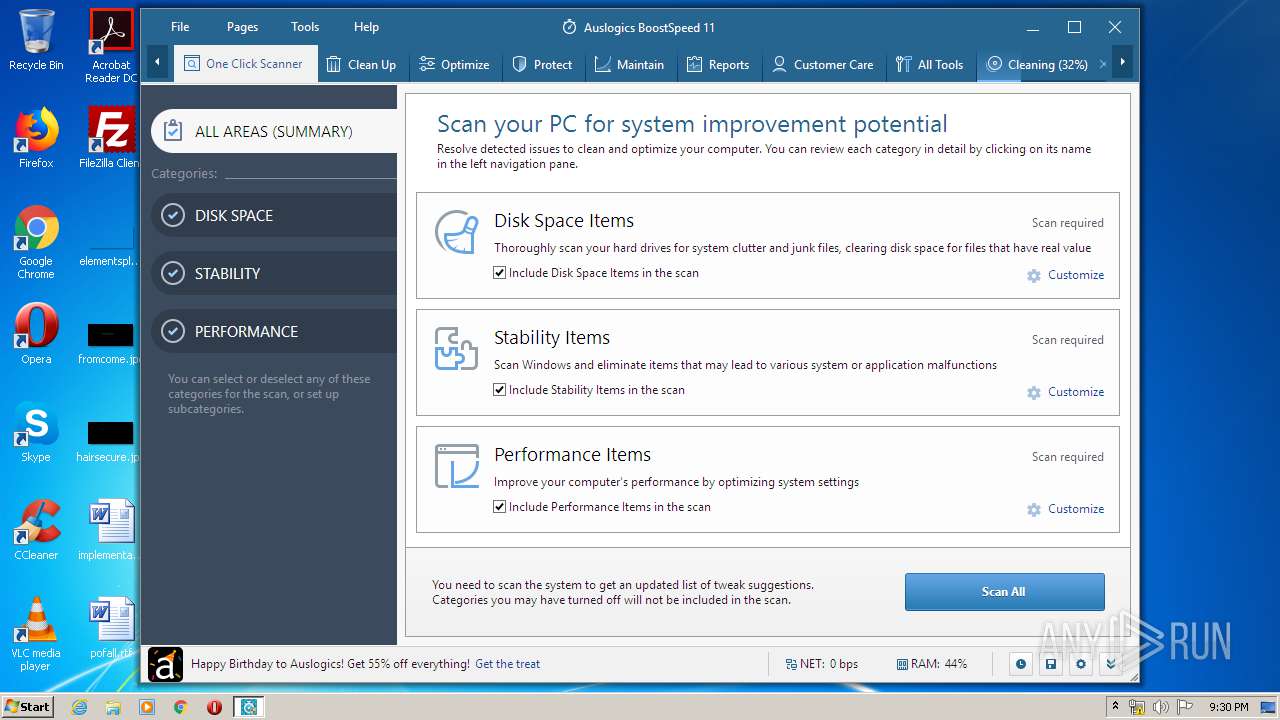Switch to the Optimize tab
1280x720 pixels.
pos(454,64)
